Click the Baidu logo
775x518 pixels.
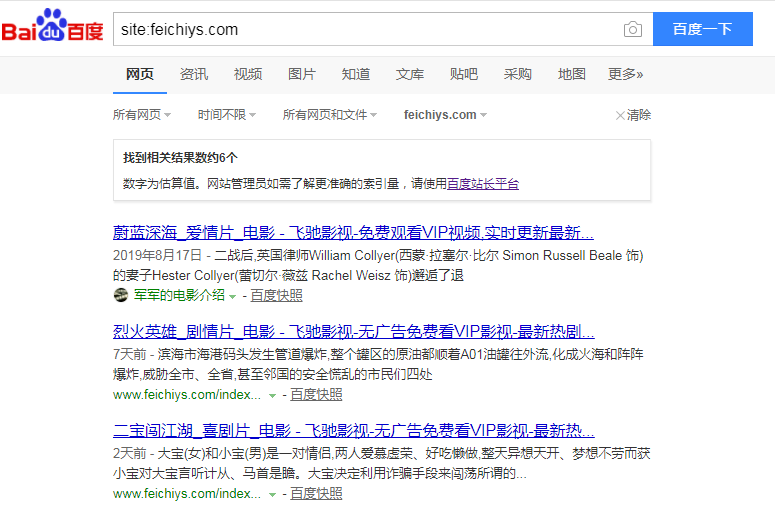52,25
